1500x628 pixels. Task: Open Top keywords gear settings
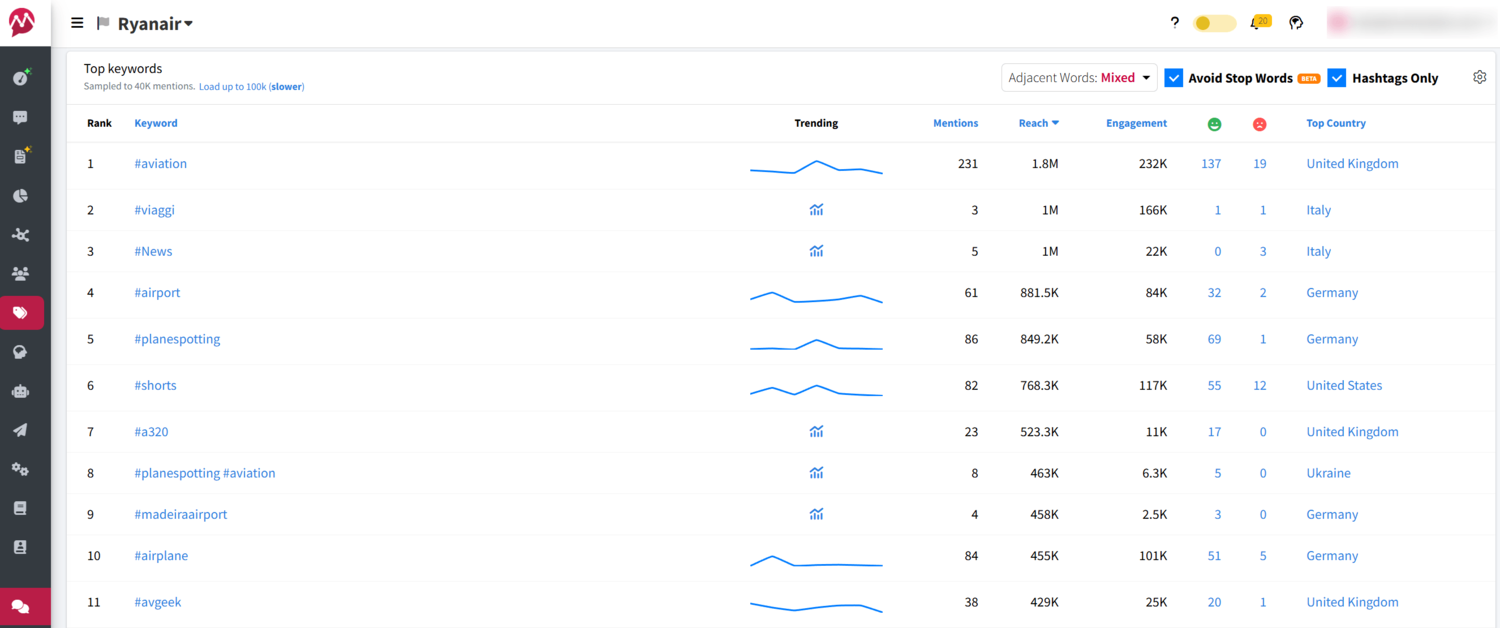point(1480,77)
